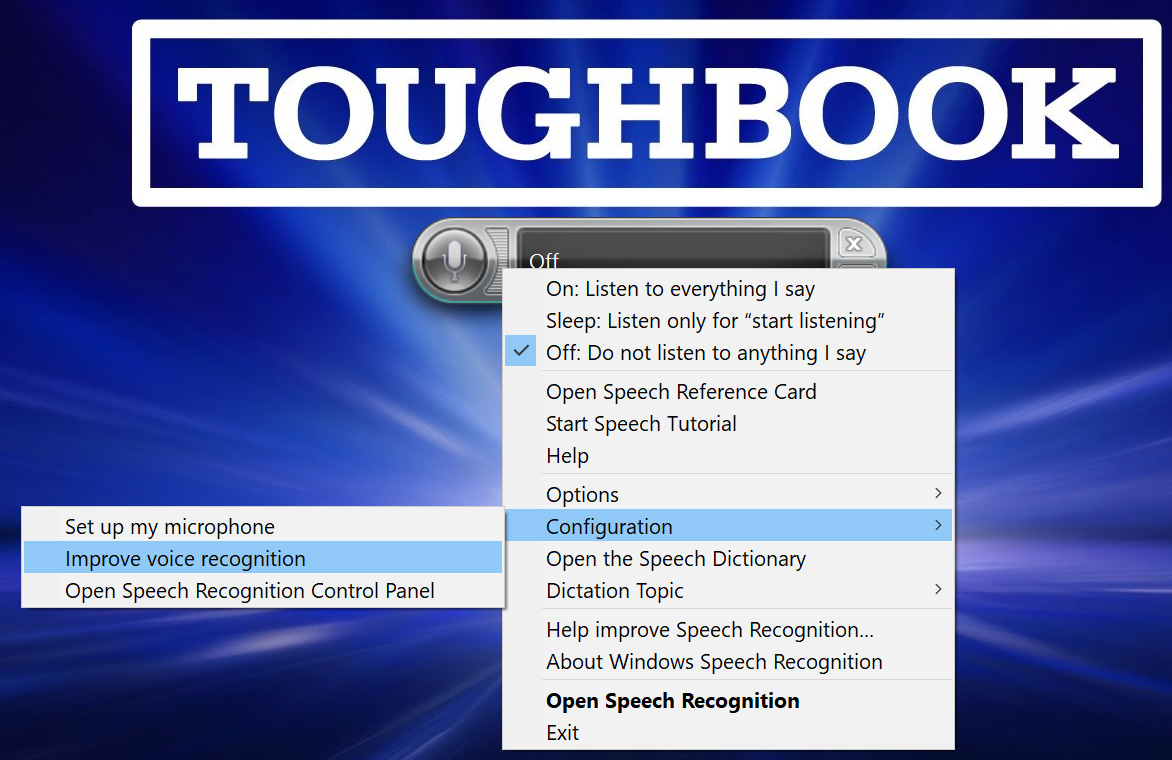Image resolution: width=1172 pixels, height=760 pixels.
Task: Click the speech status display showing Off
Action: (673, 250)
